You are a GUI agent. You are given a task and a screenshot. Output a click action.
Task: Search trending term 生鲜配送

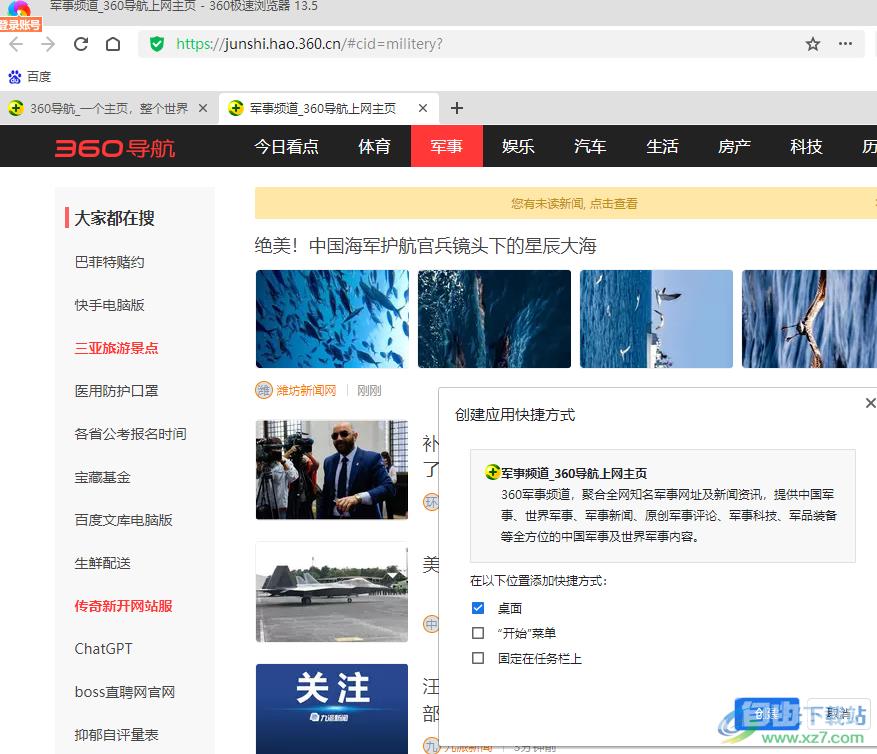[102, 563]
